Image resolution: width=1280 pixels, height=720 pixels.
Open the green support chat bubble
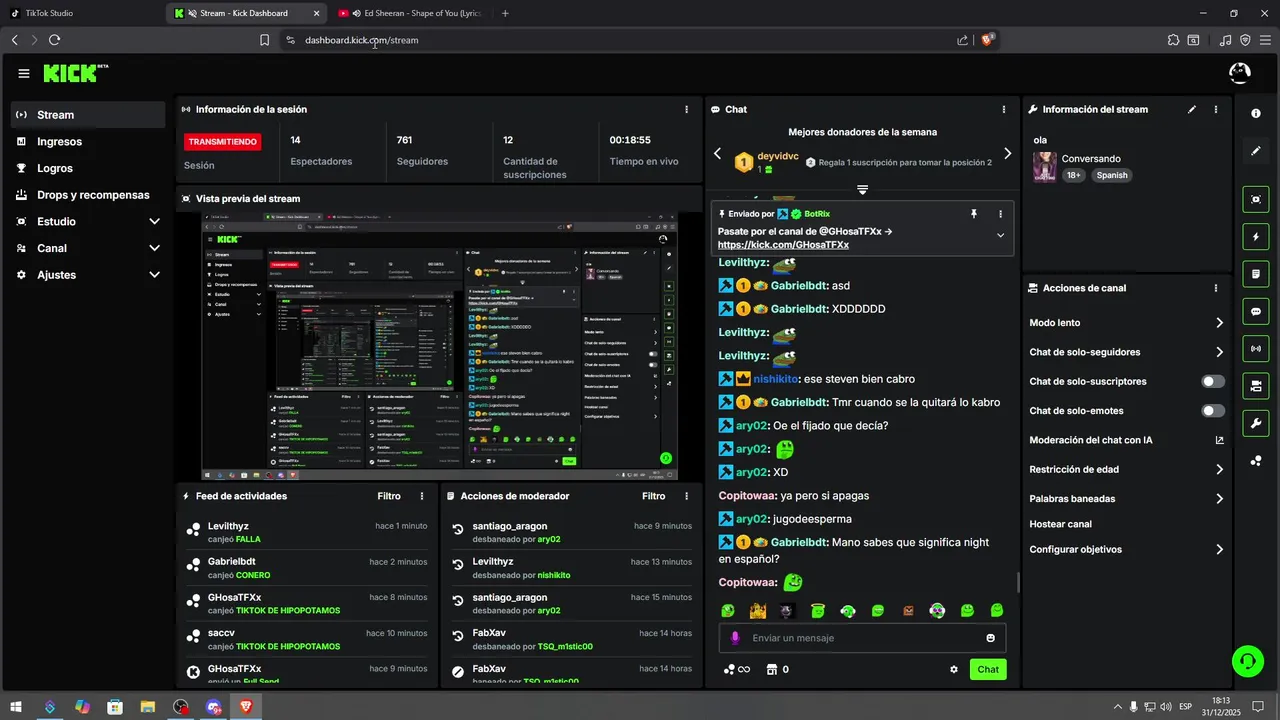[x=1247, y=660]
